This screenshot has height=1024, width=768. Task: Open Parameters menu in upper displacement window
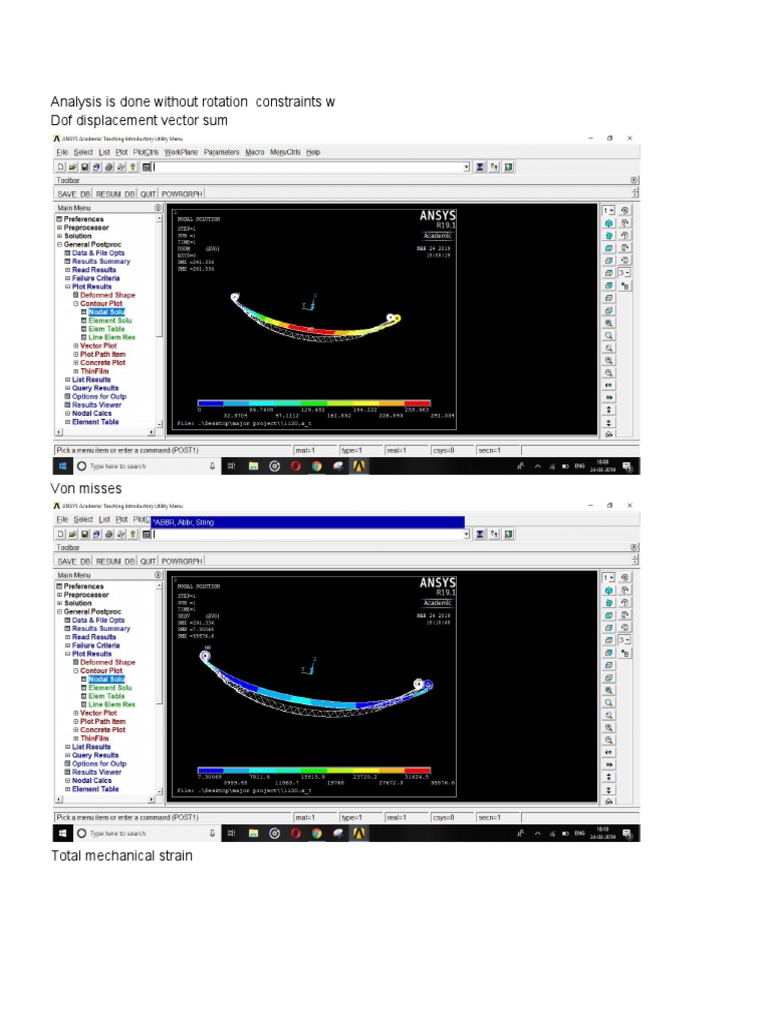click(x=221, y=152)
